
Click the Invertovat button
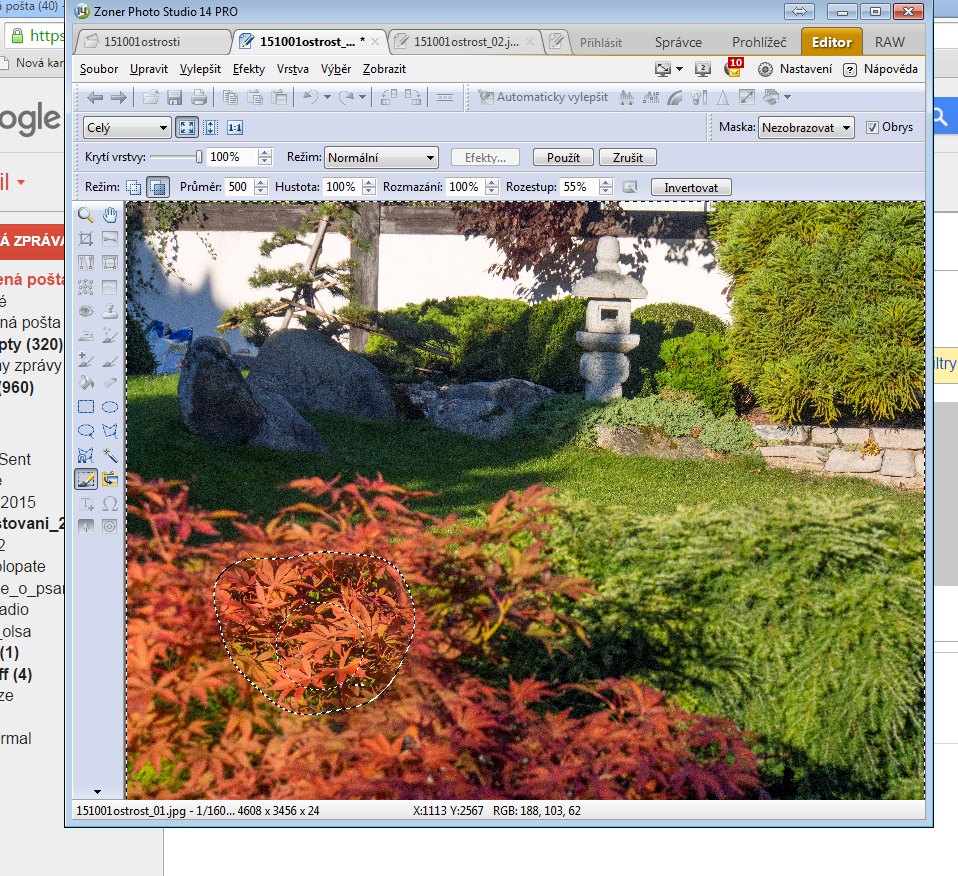point(691,187)
